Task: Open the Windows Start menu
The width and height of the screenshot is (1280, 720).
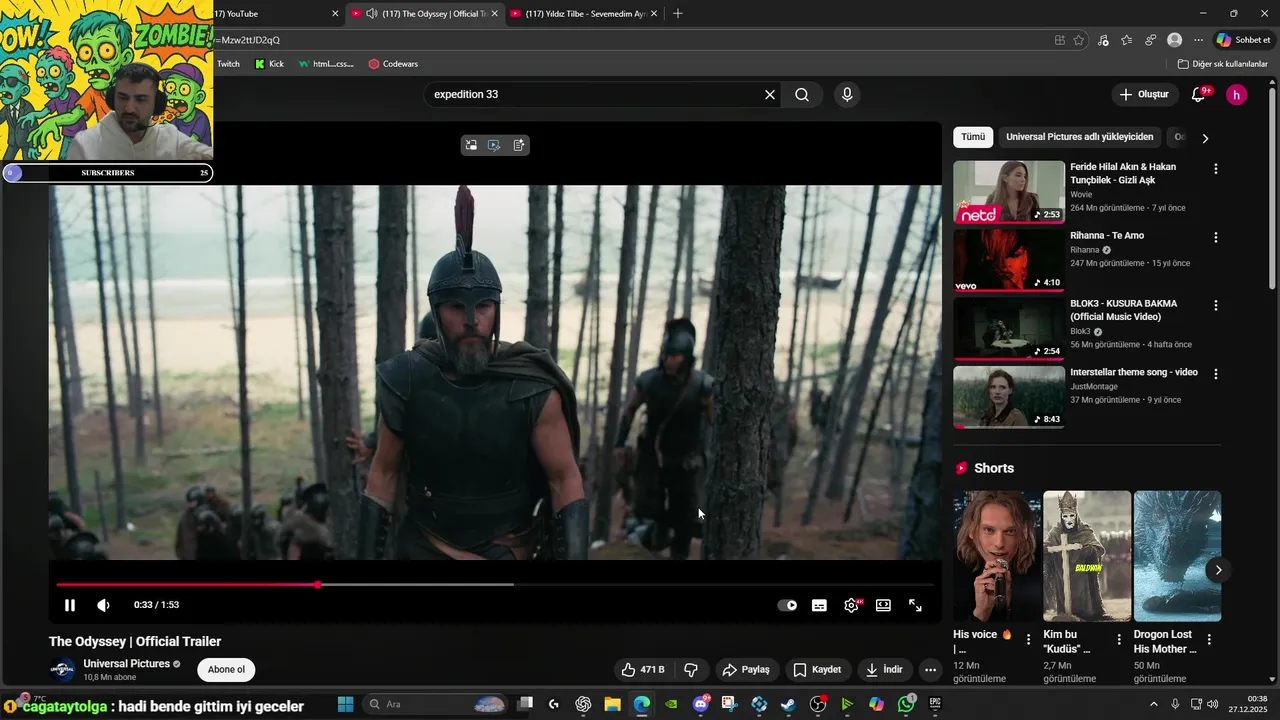Action: 346,704
